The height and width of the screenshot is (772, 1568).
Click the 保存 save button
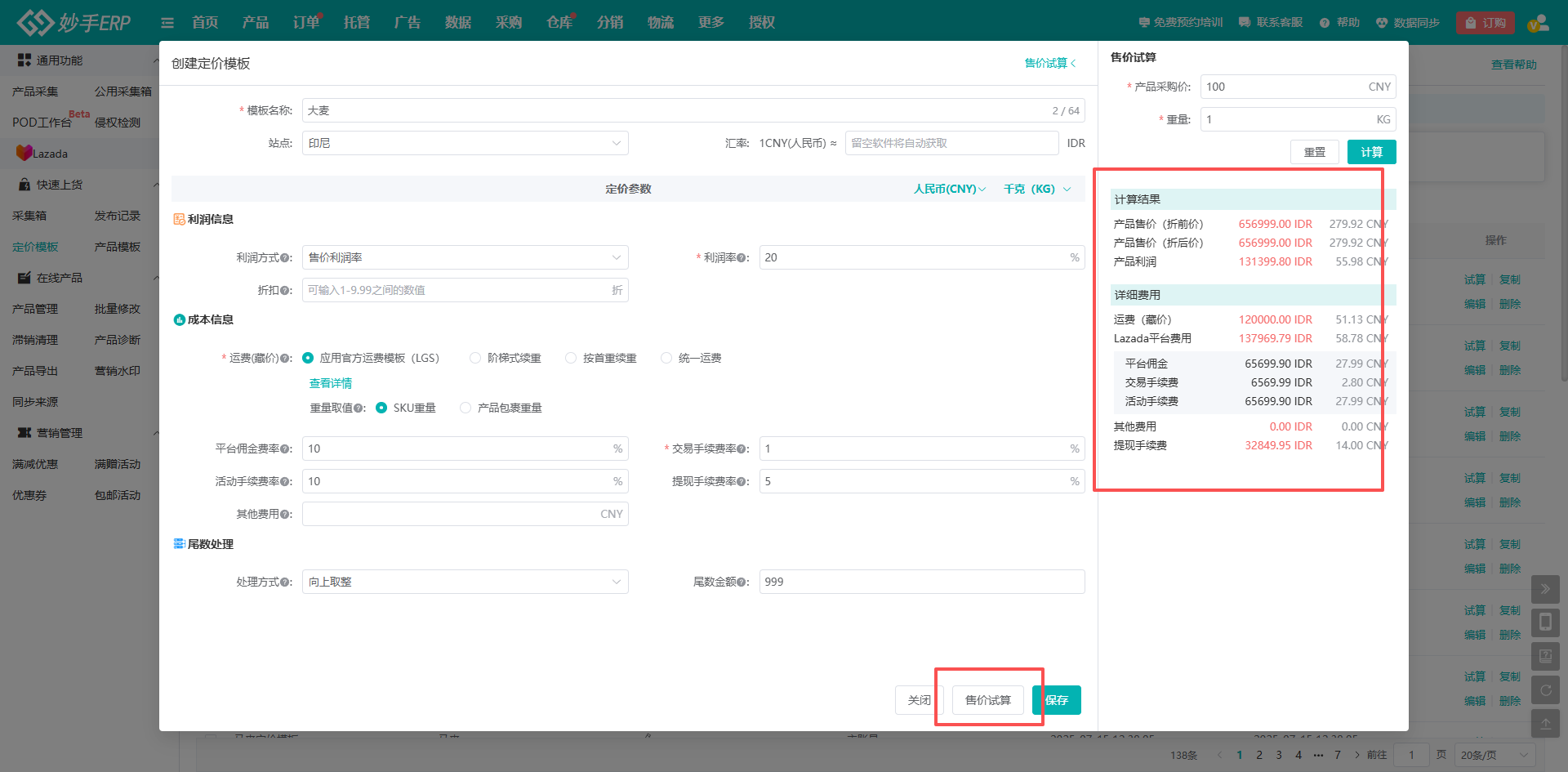tap(1057, 700)
